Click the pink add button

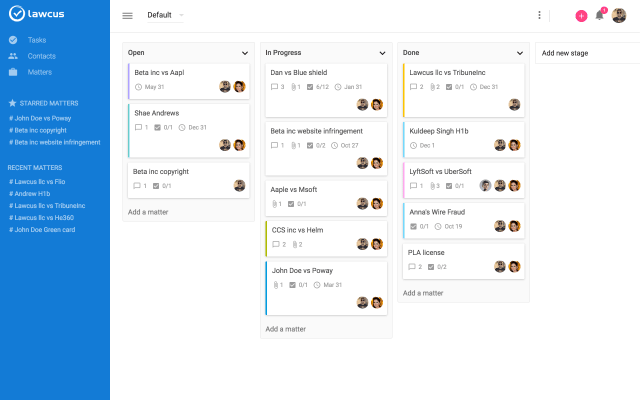(581, 16)
